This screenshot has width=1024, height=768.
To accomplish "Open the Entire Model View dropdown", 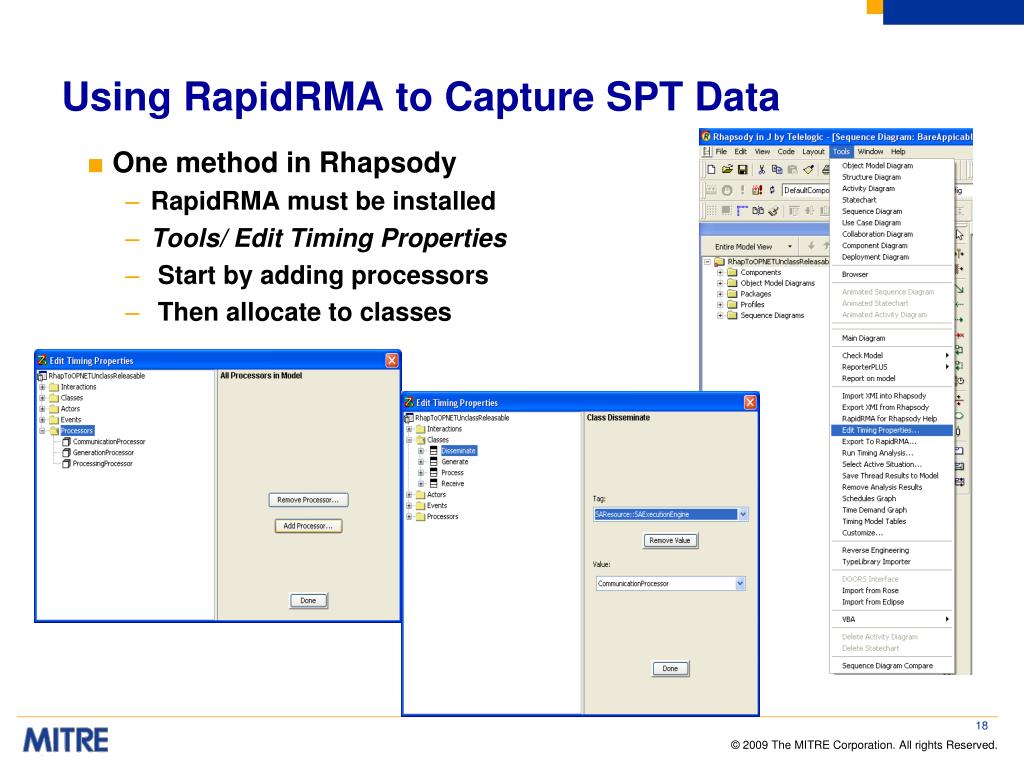I will point(790,247).
